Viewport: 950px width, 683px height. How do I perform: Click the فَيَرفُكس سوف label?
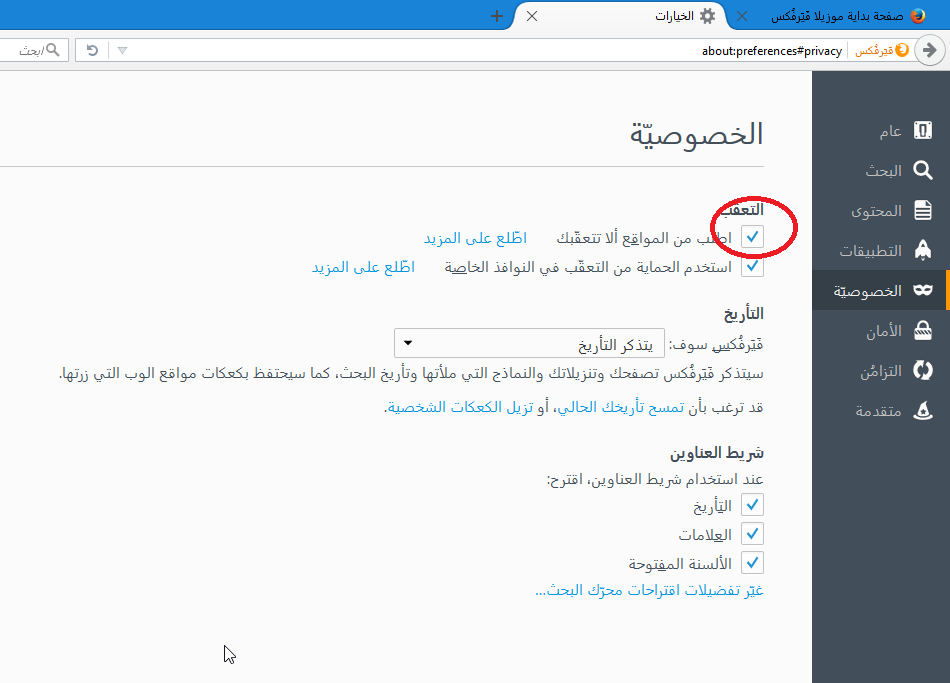tap(716, 344)
